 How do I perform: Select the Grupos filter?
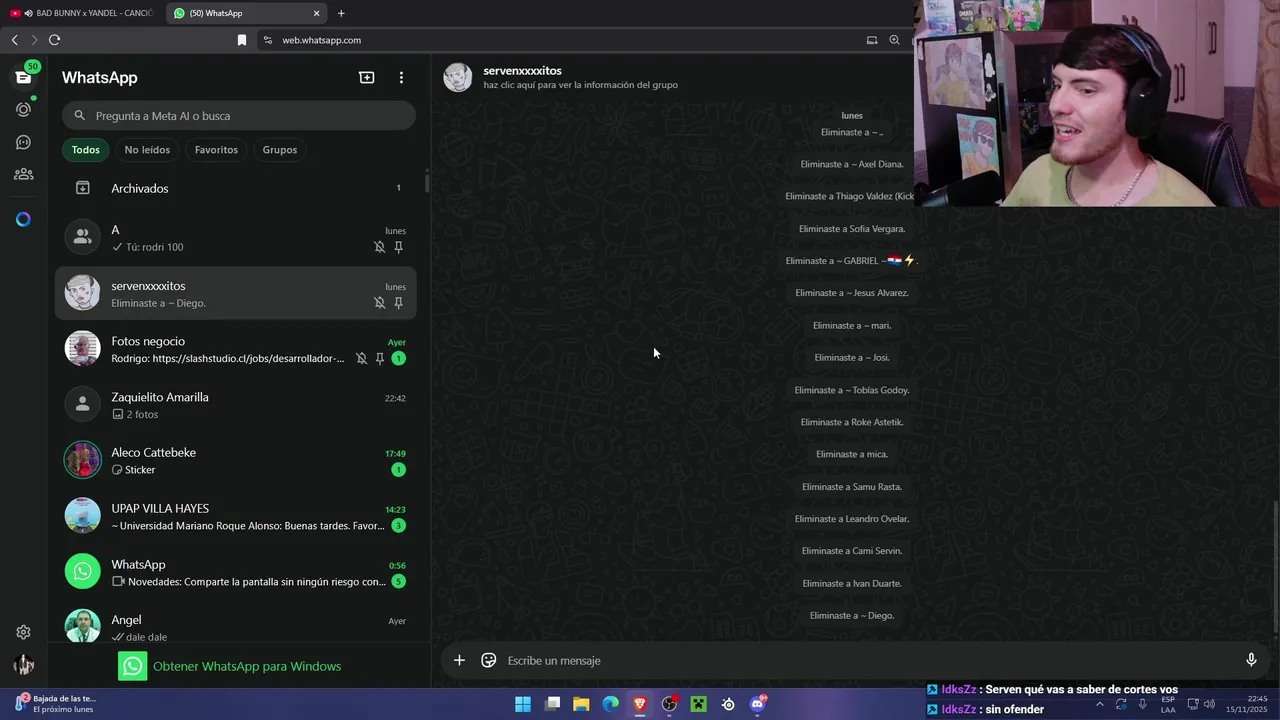[x=279, y=150]
